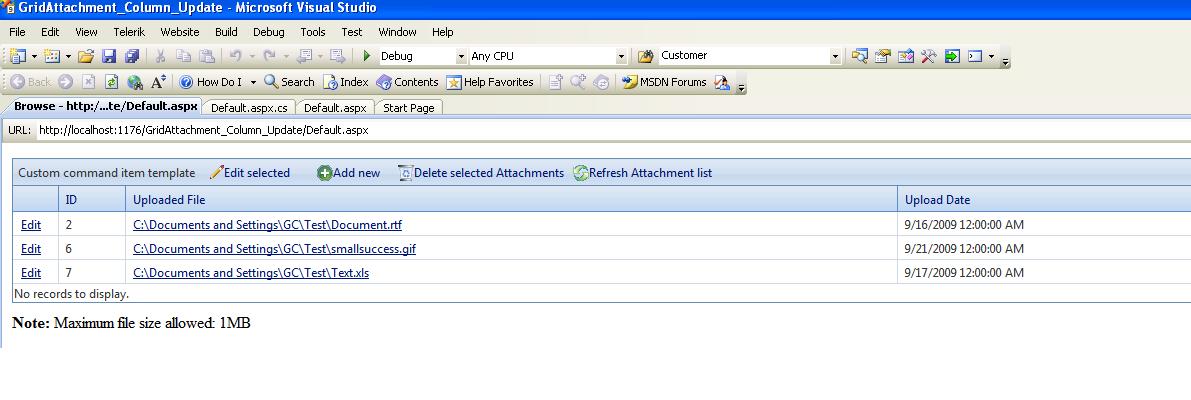
Task: Open the Any CPU platform dropdown
Action: coord(621,56)
